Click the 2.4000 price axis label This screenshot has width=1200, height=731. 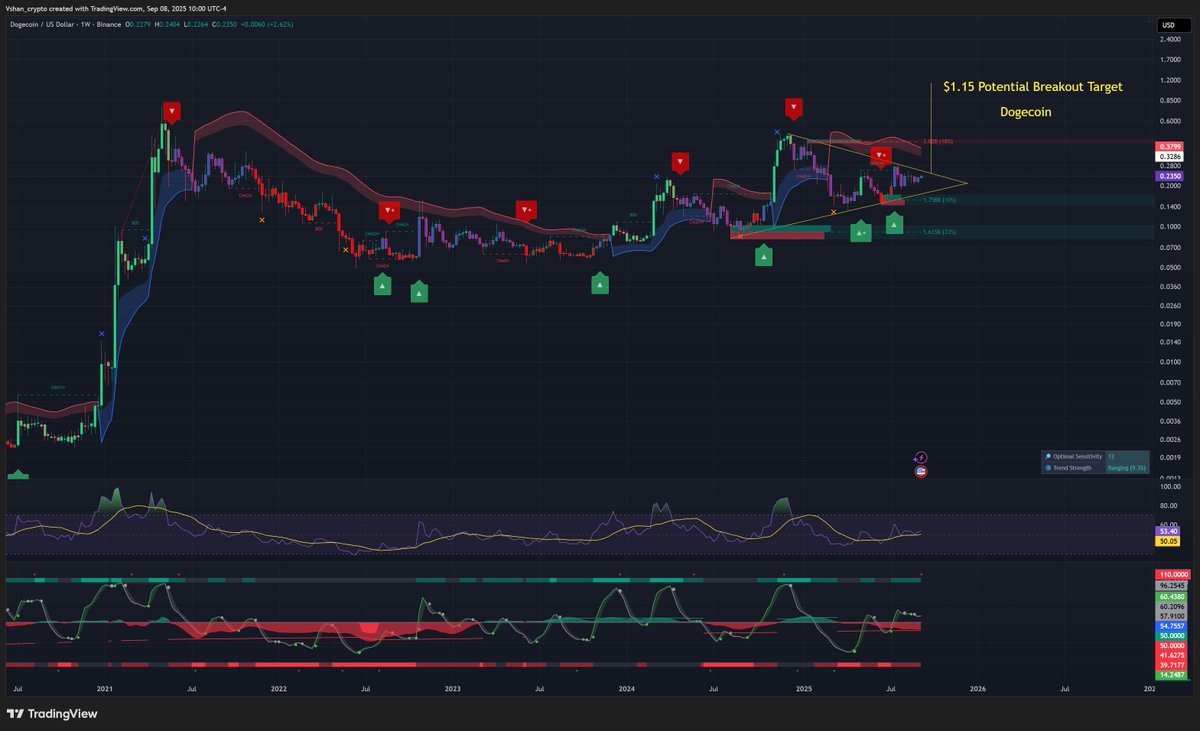(x=1170, y=40)
